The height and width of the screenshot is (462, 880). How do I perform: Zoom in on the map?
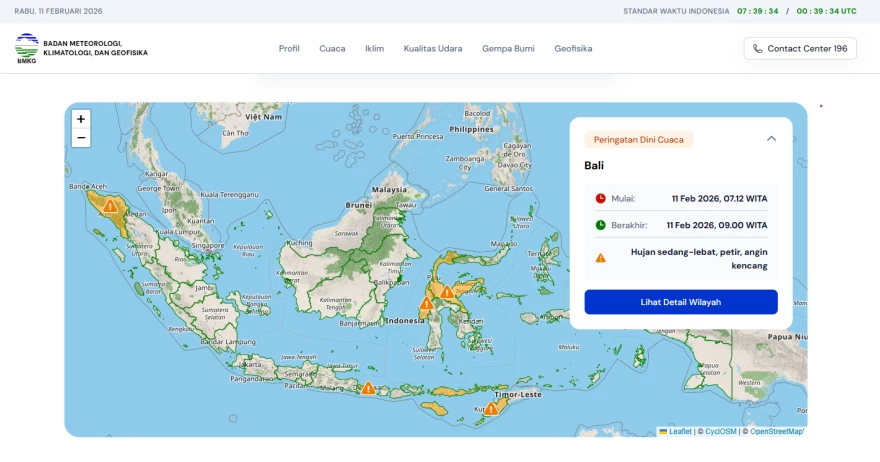click(81, 119)
